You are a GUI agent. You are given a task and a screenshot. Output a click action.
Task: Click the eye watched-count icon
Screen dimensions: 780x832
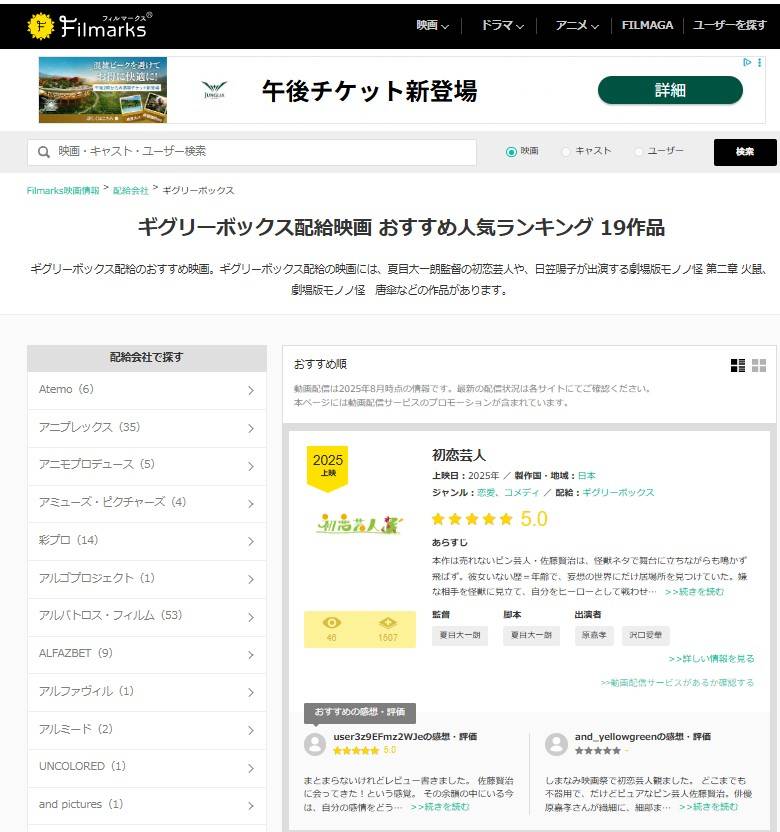click(x=332, y=622)
